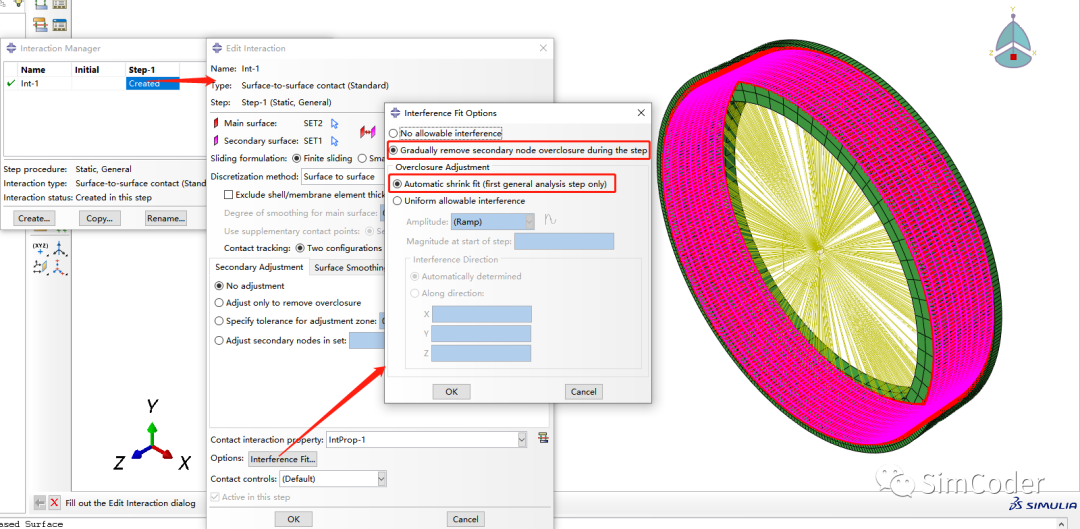
Task: Select the Create Interaction toolbox icon
Action: [40, 5]
